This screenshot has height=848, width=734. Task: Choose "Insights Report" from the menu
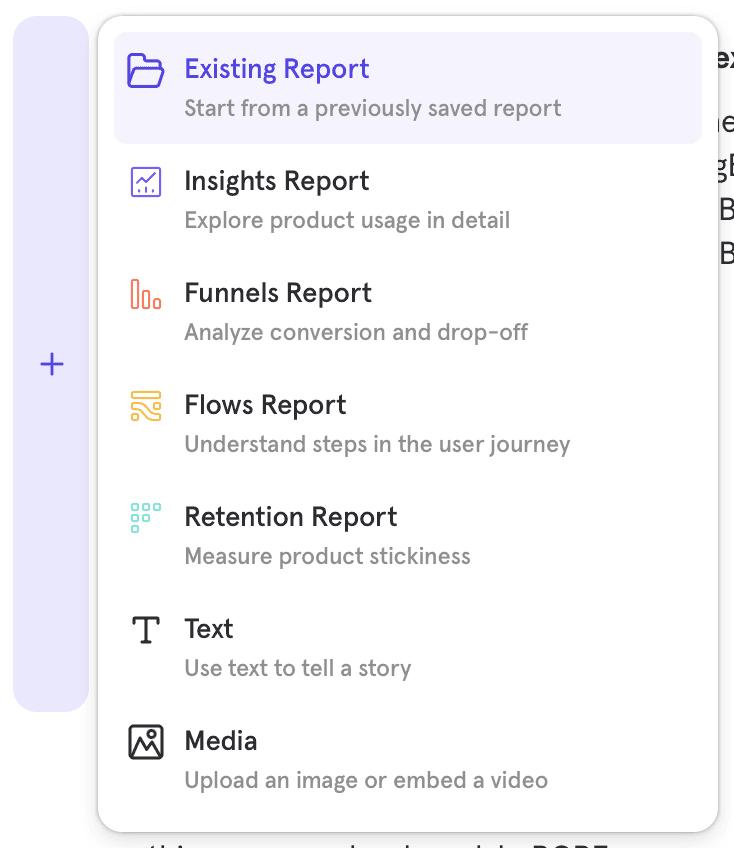[276, 181]
